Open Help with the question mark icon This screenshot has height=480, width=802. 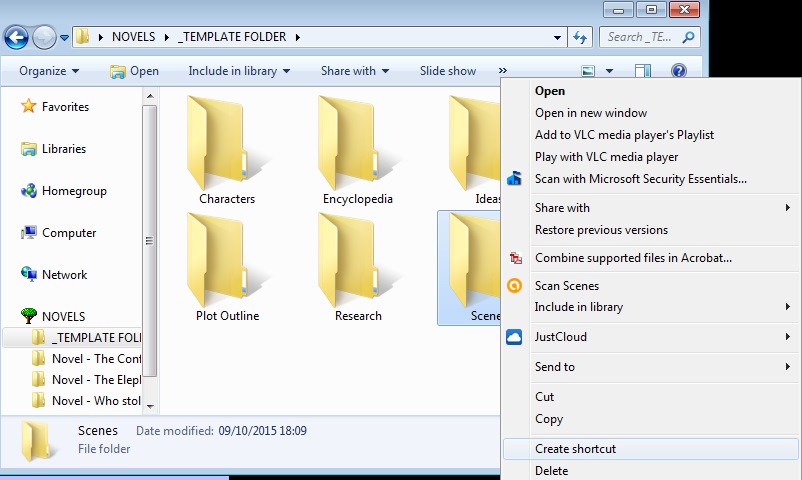tap(679, 71)
